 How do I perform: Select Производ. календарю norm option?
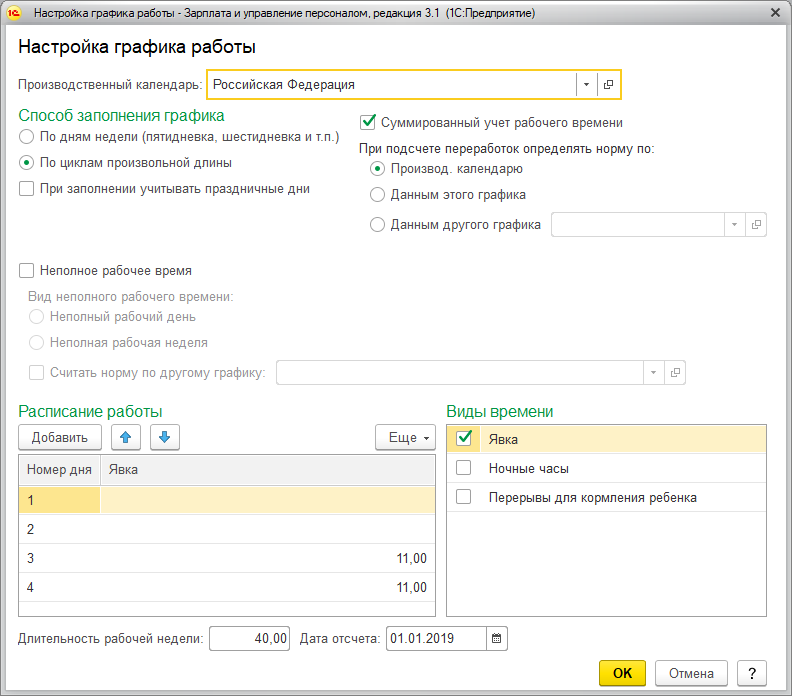click(377, 169)
